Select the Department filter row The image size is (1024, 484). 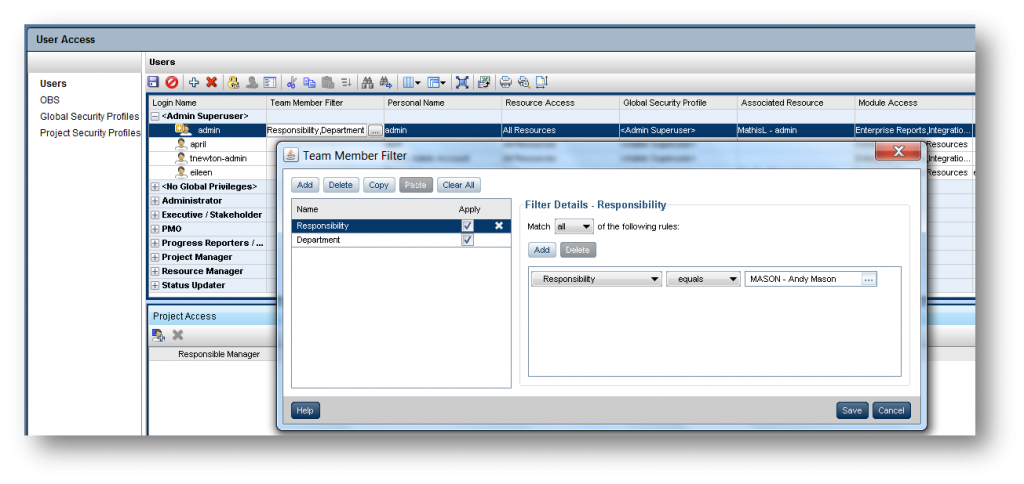(x=370, y=240)
